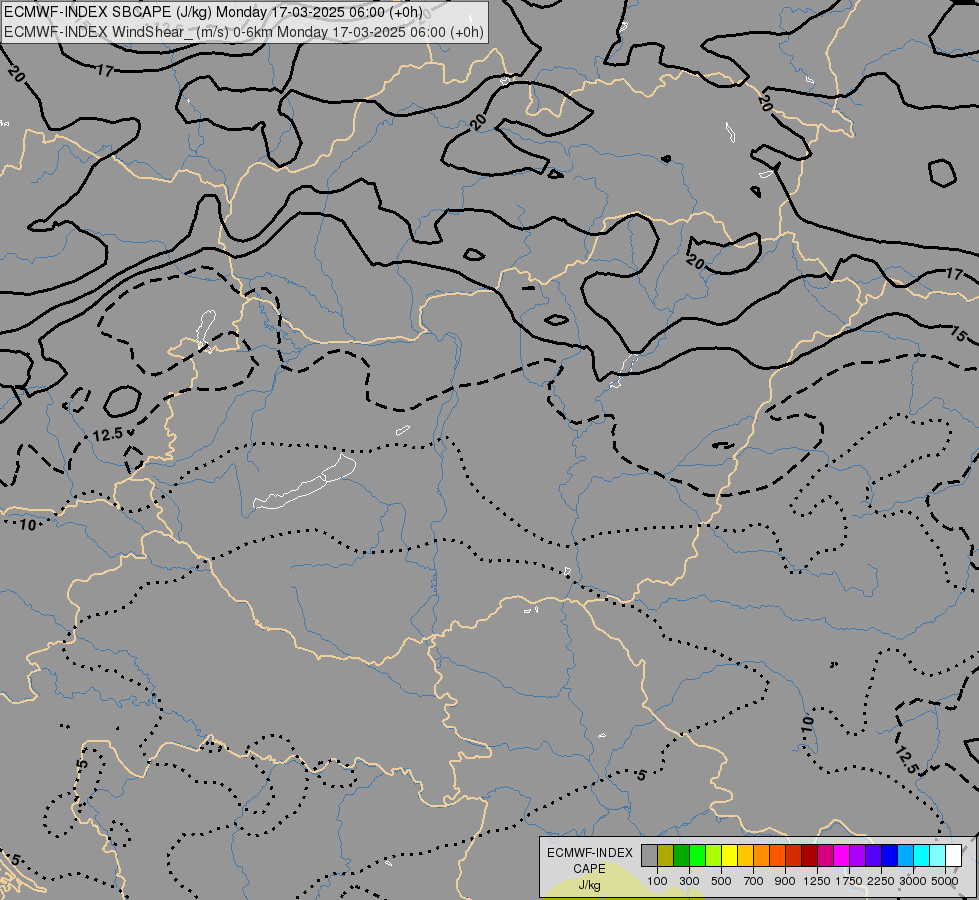Viewport: 979px width, 900px height.
Task: Click the 'ECMWF-INDEX SBCAPE (J/kg)' title line
Action: click(214, 12)
